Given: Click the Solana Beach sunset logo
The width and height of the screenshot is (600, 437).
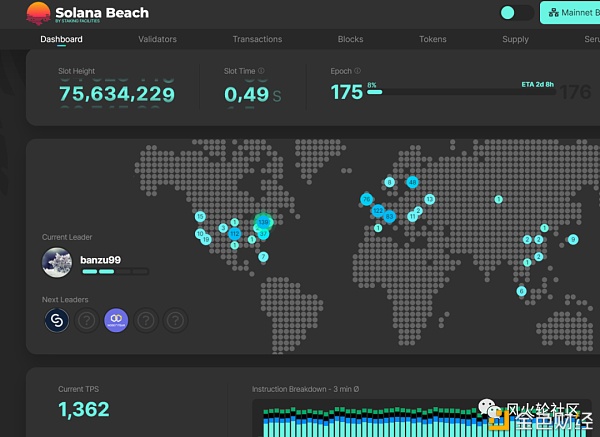Looking at the screenshot, I should 38,13.
